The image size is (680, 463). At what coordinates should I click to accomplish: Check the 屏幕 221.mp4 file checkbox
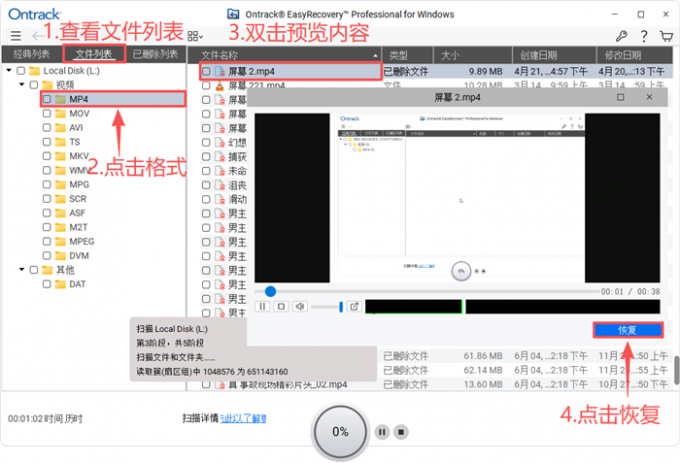(x=206, y=86)
